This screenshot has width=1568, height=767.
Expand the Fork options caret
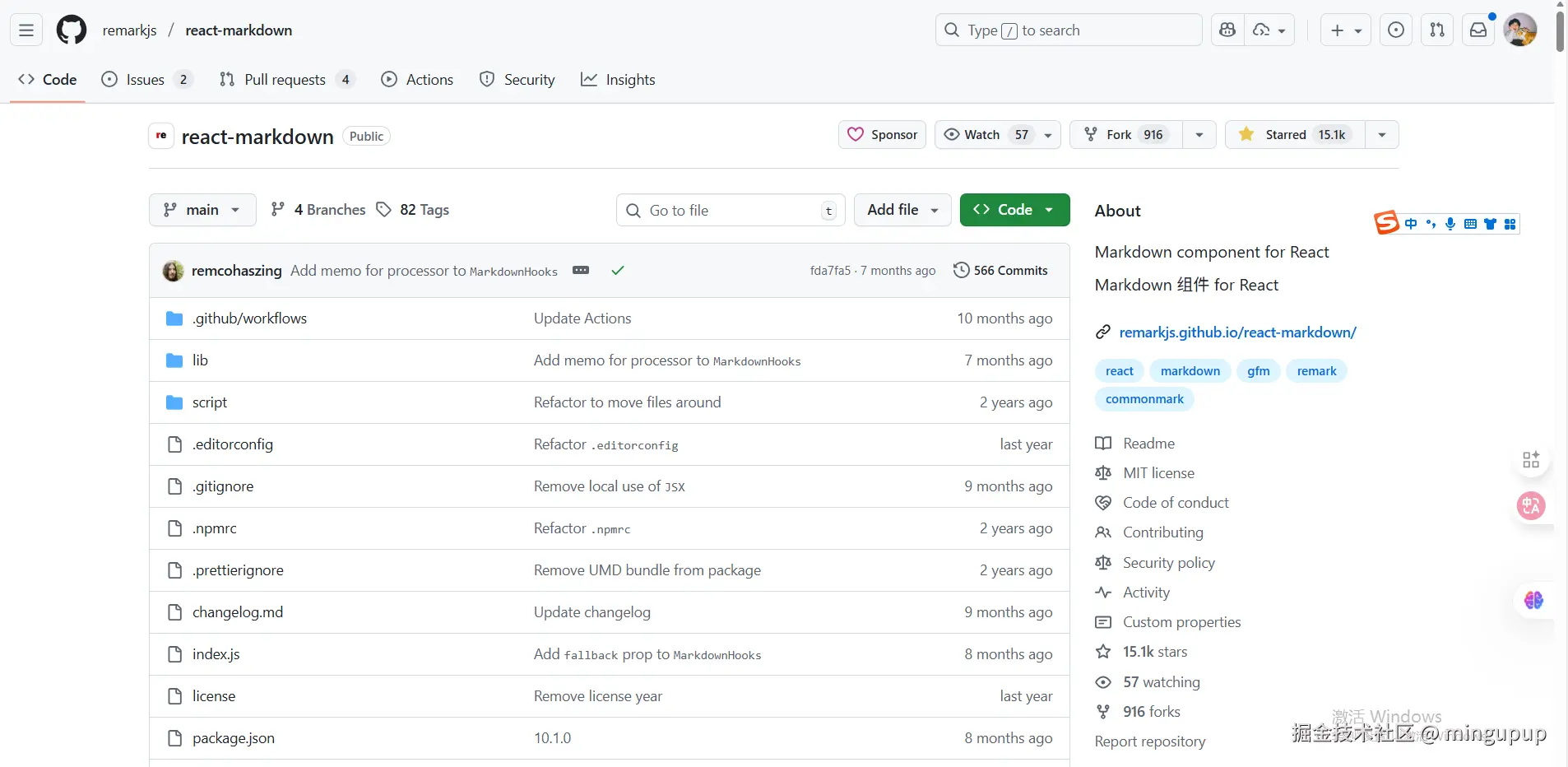coord(1199,135)
